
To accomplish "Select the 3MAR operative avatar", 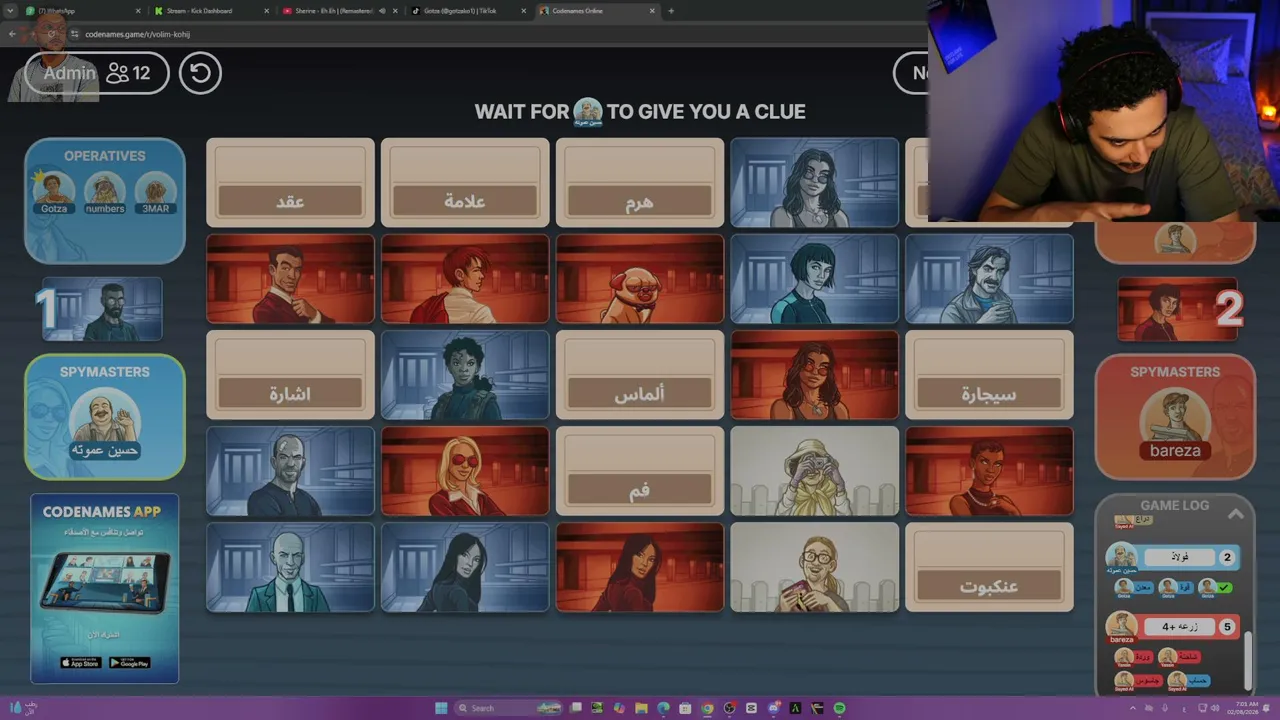I will [156, 192].
